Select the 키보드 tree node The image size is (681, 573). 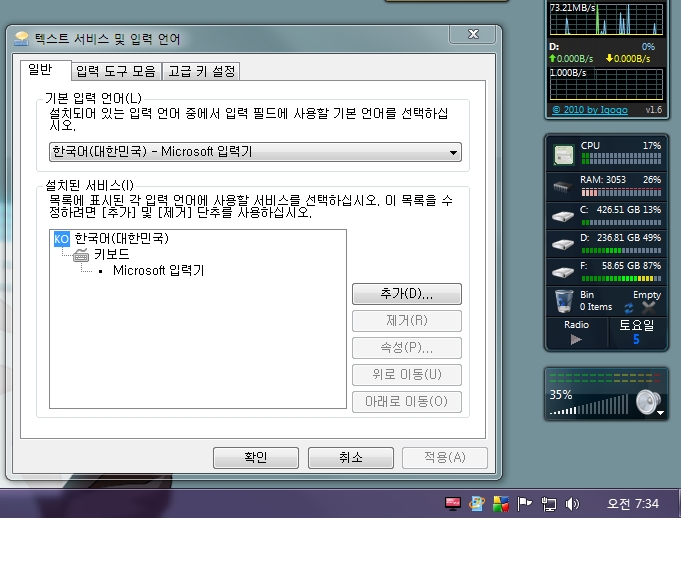[112, 254]
